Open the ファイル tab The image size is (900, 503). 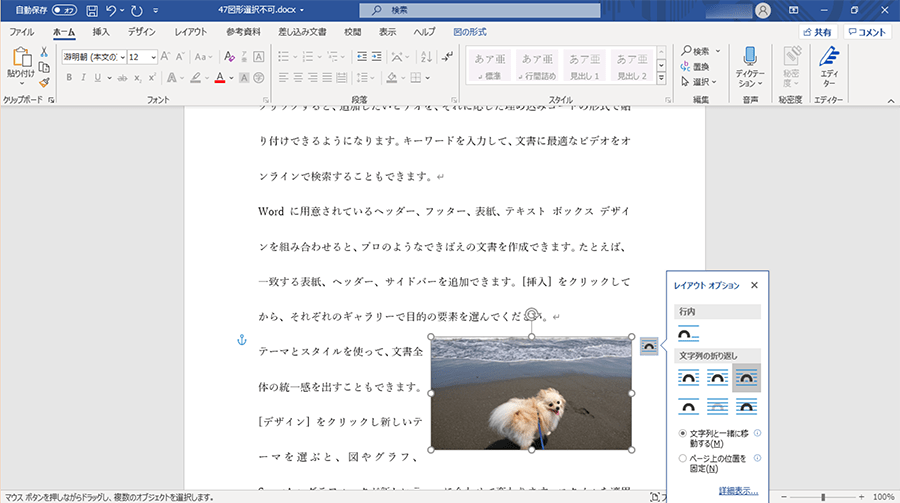[22, 32]
